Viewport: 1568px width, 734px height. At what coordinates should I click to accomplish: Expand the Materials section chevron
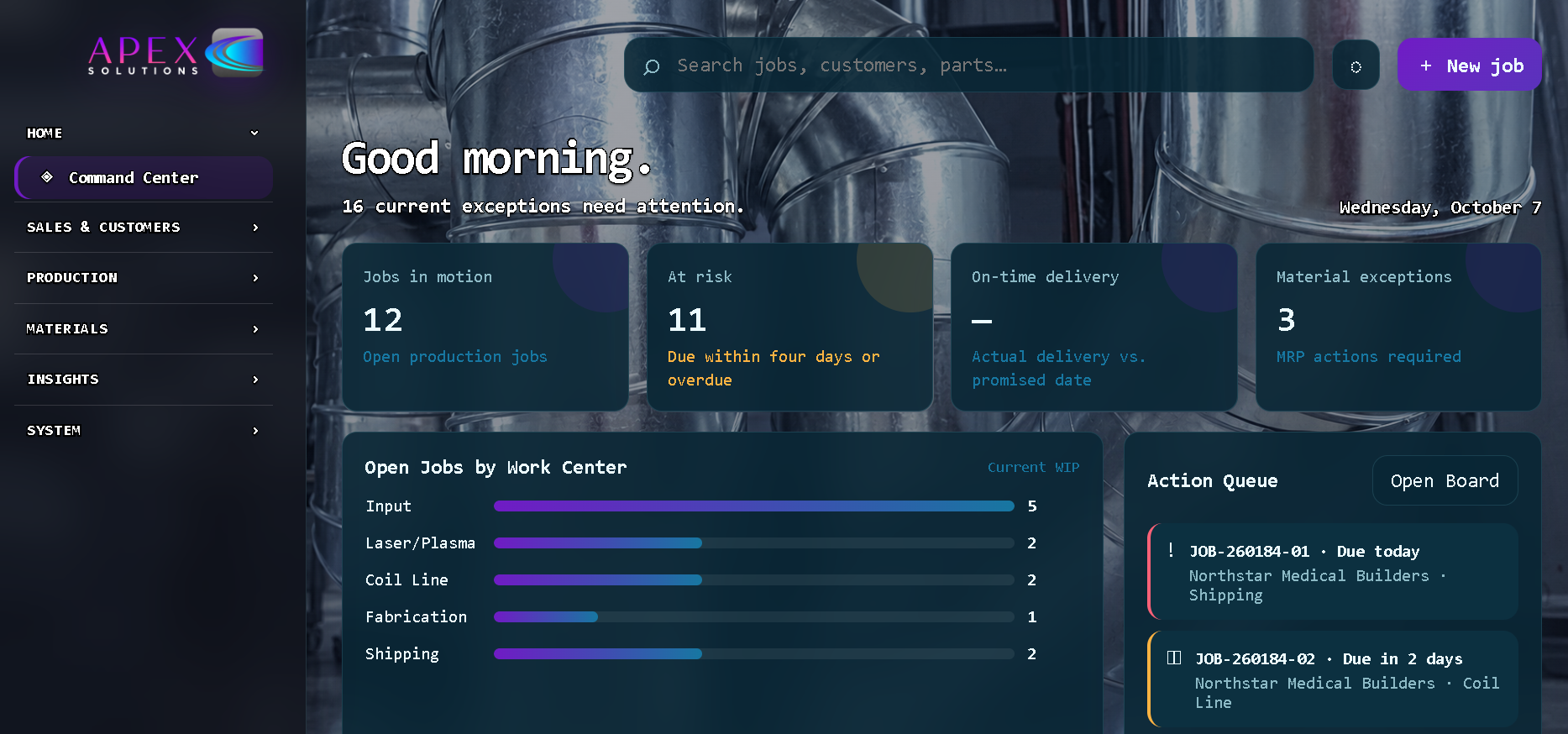point(255,329)
